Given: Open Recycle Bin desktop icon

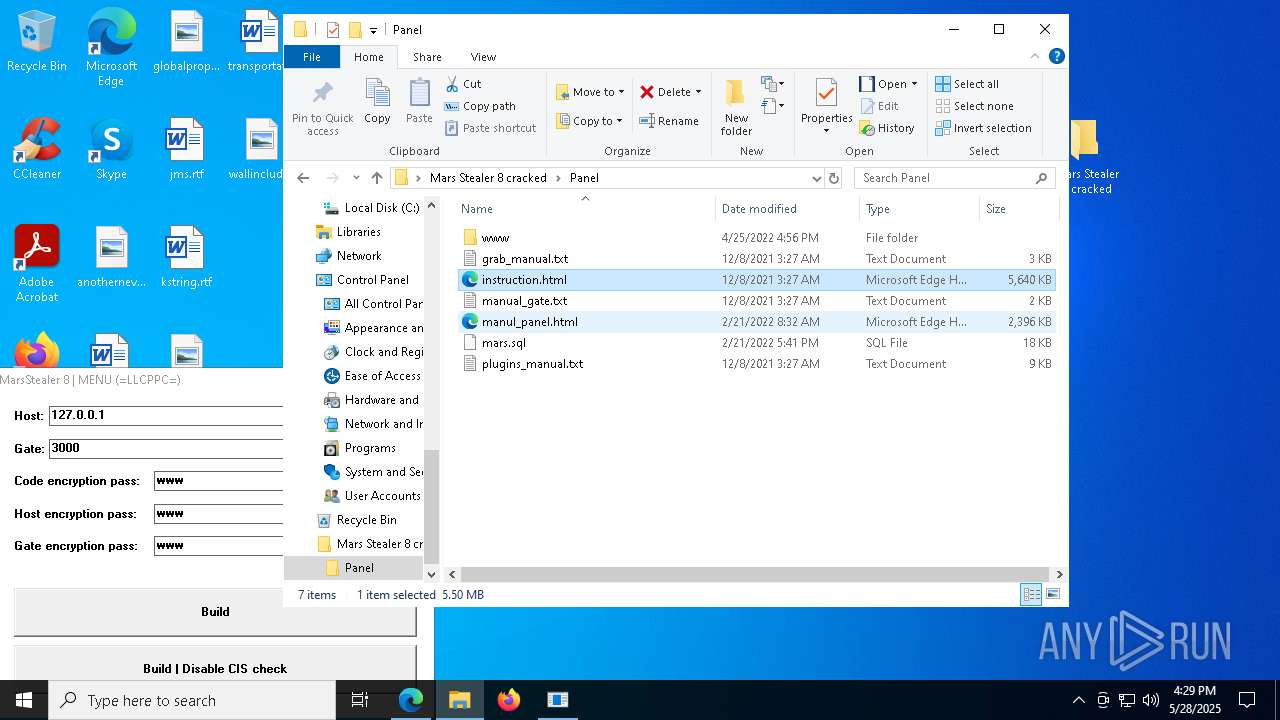Looking at the screenshot, I should [36, 42].
